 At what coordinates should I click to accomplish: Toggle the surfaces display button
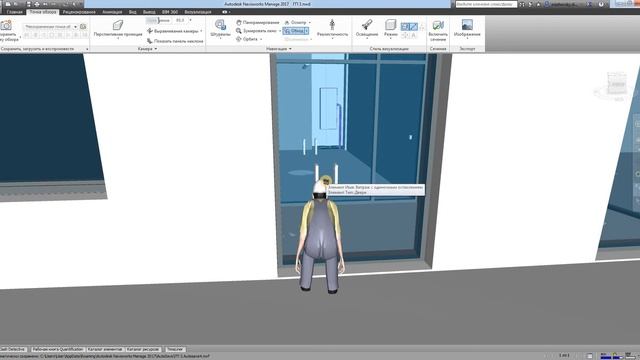(x=404, y=27)
